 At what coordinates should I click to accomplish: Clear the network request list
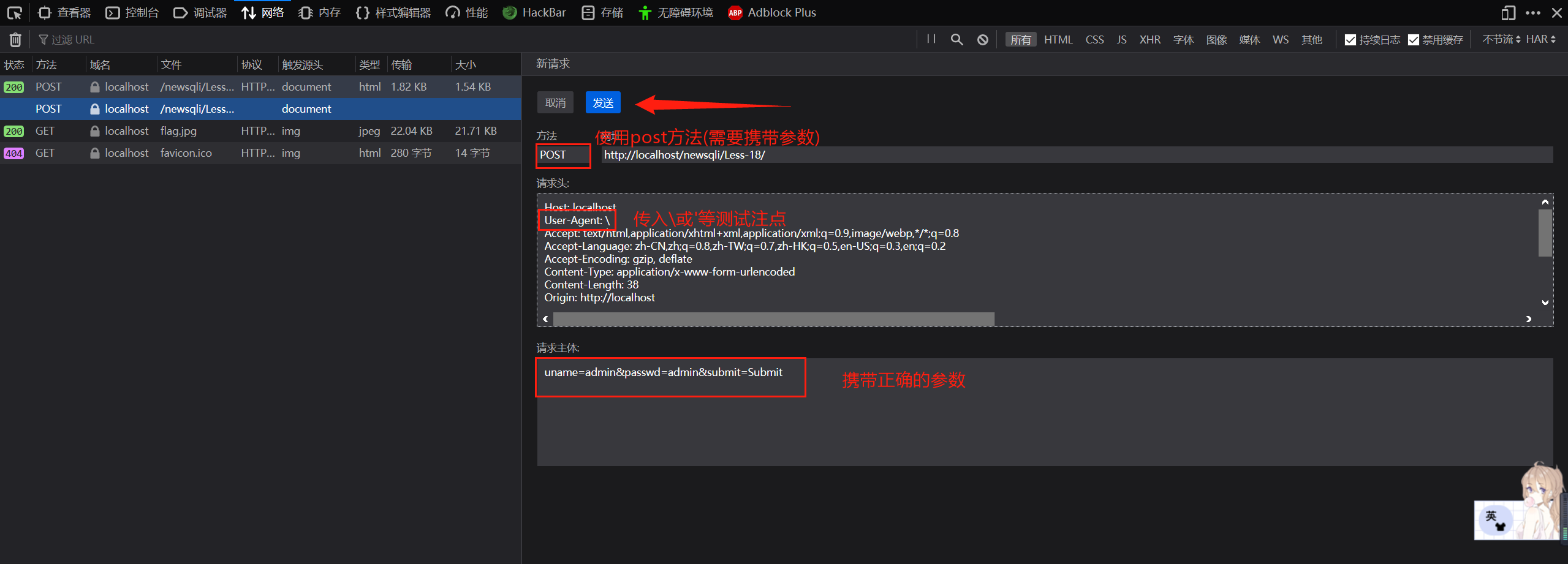[15, 40]
